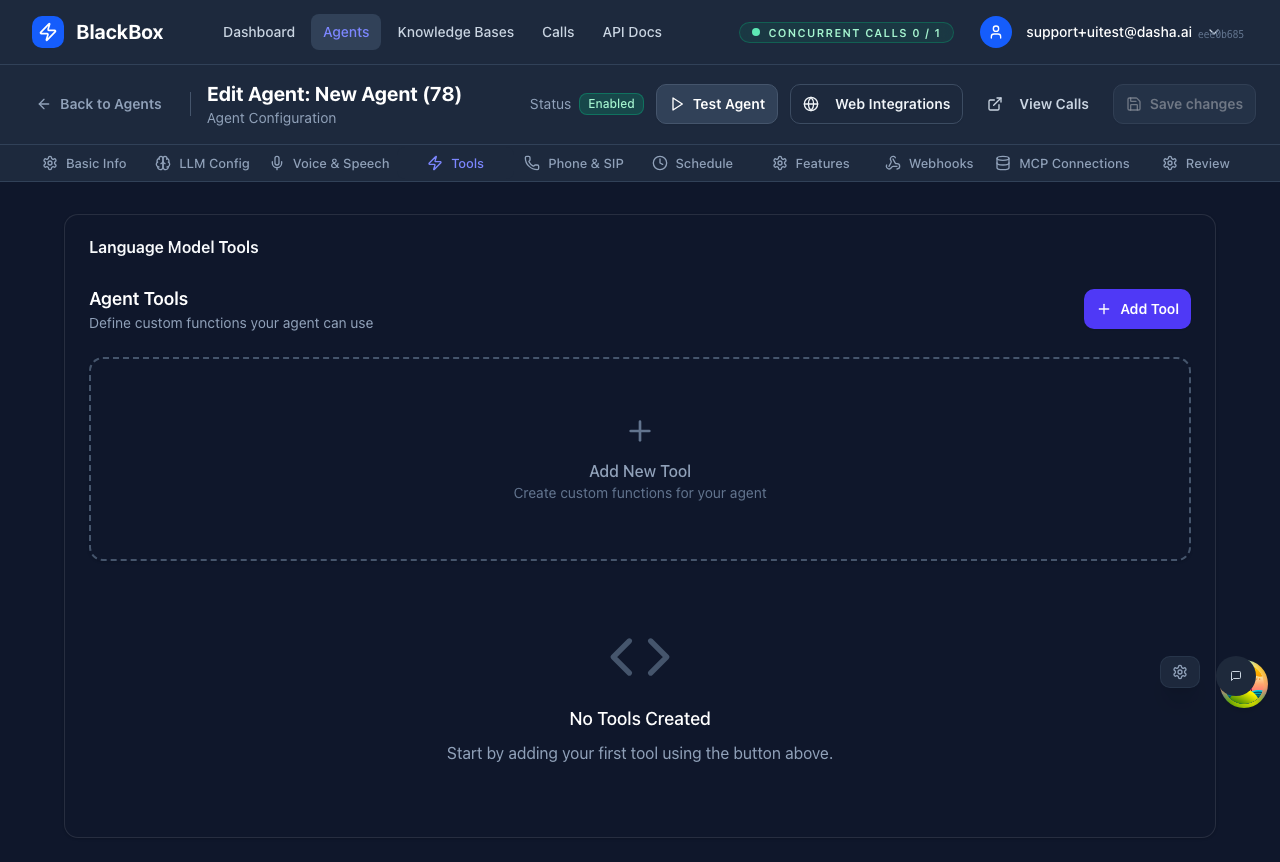Open Web Integrations
The width and height of the screenshot is (1280, 862).
876,104
